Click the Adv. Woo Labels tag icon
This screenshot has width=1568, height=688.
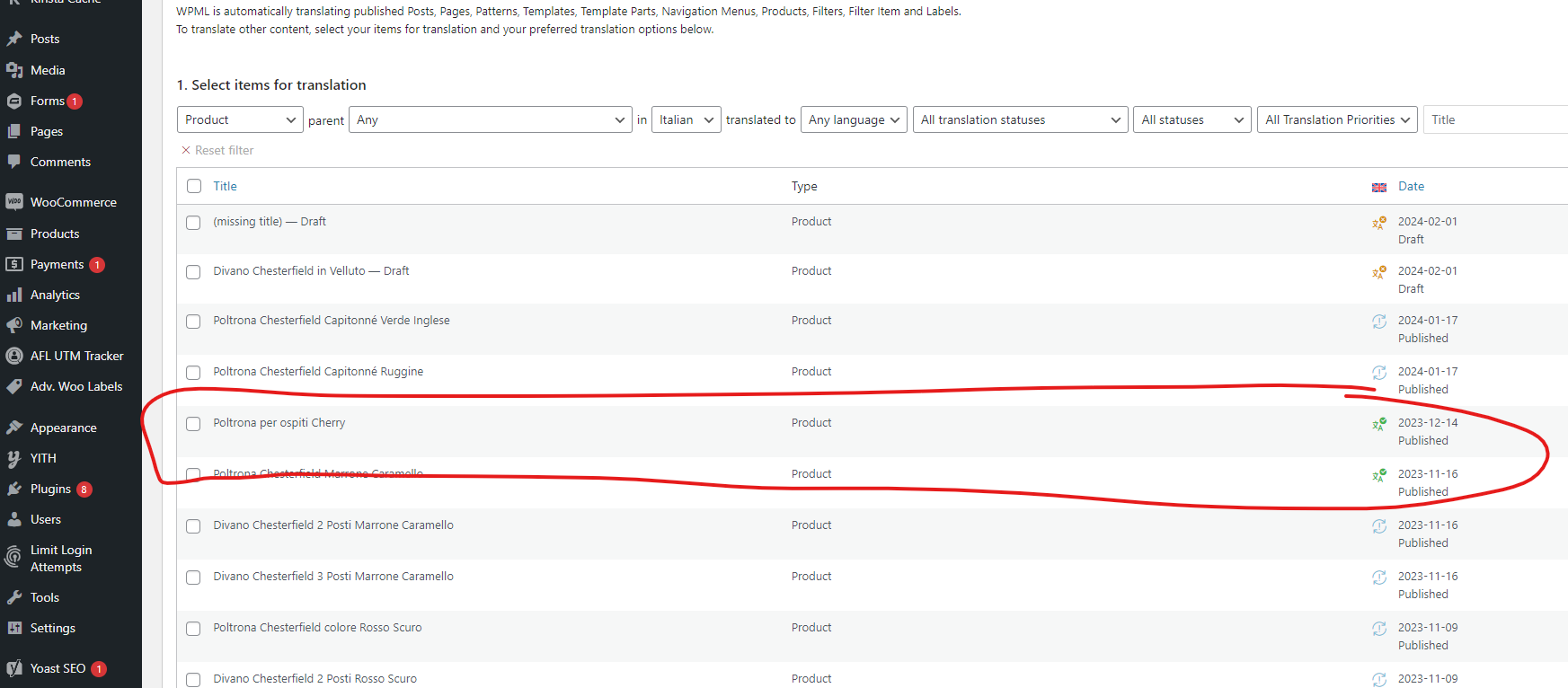pyautogui.click(x=14, y=386)
